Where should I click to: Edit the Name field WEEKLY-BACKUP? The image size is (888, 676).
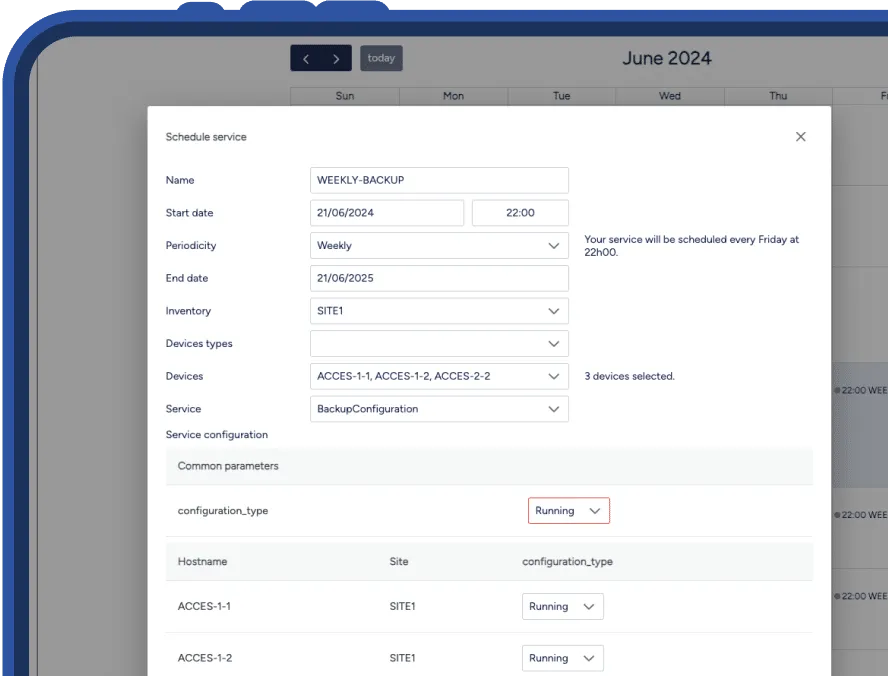[x=439, y=180]
